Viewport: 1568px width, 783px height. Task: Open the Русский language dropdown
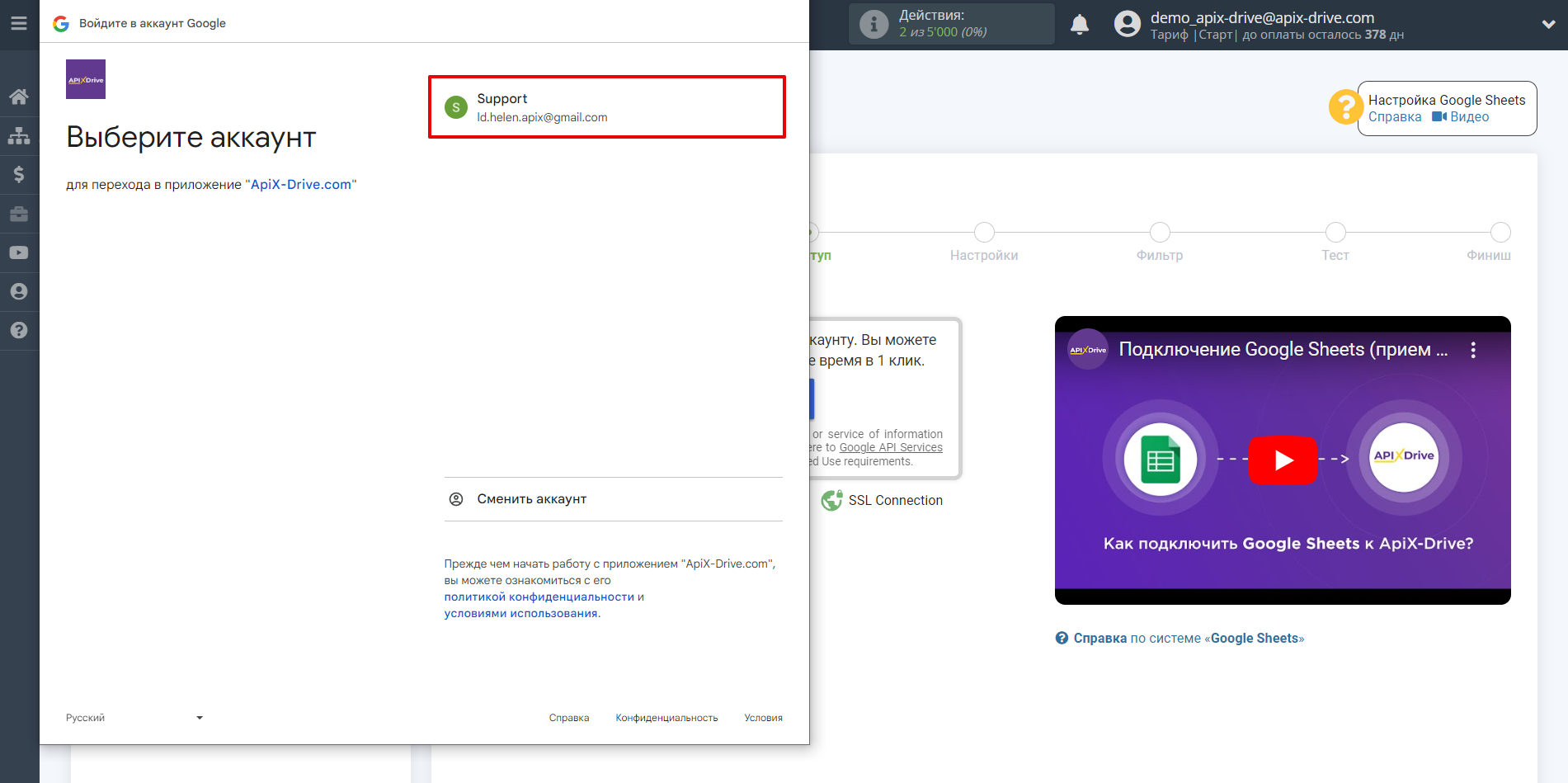coord(134,718)
